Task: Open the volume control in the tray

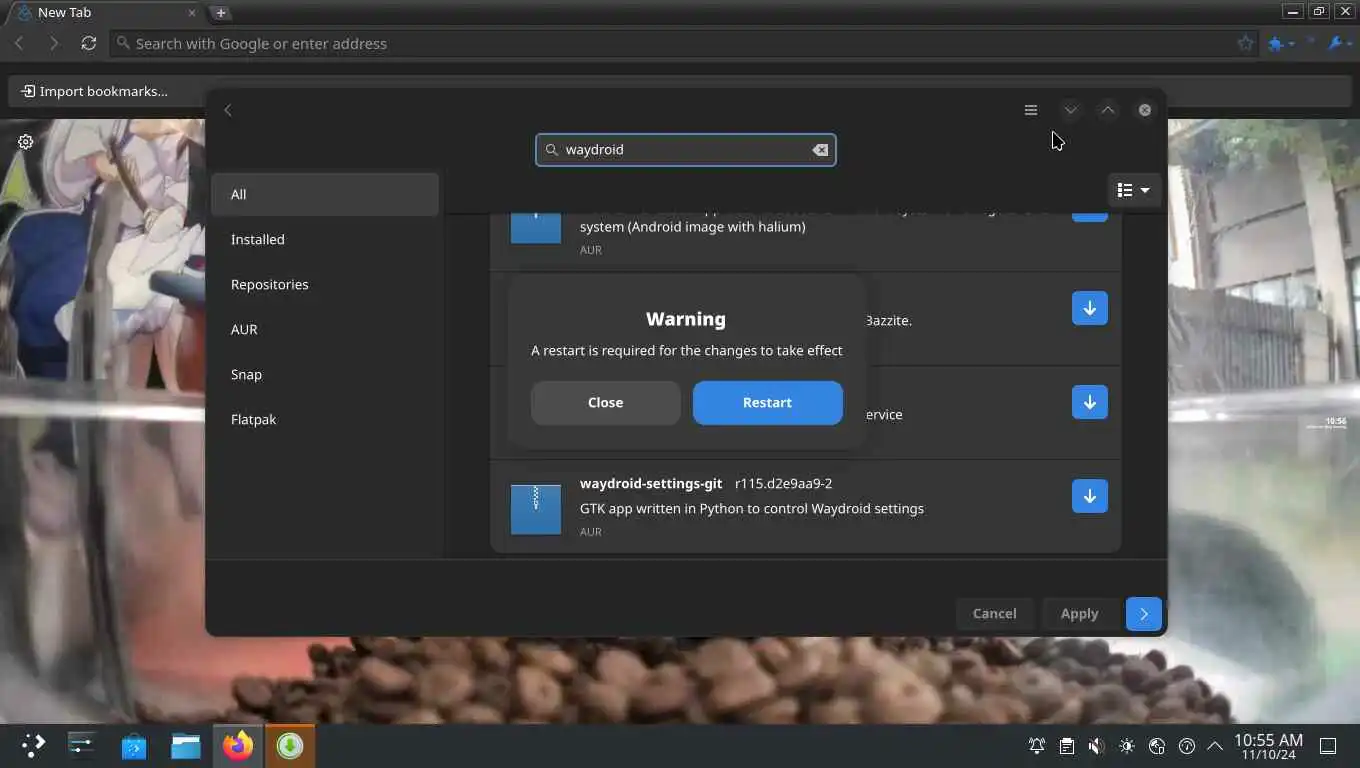Action: tap(1097, 746)
